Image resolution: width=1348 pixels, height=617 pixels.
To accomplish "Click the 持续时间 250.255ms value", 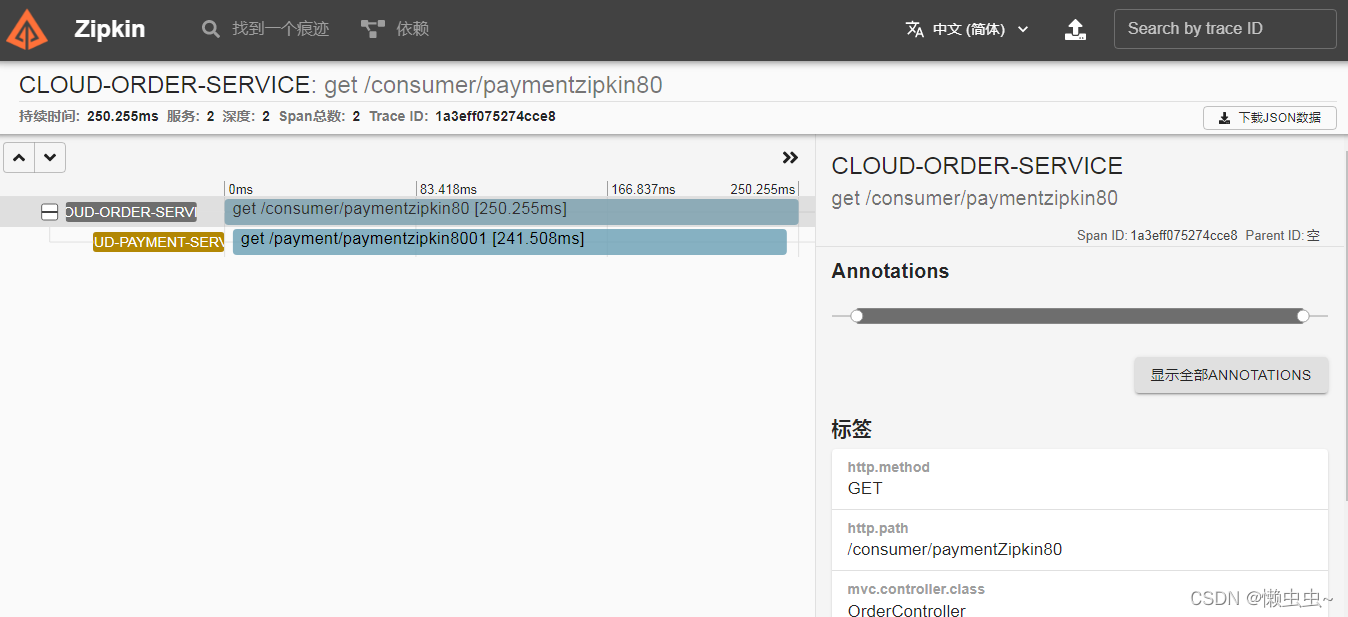I will click(122, 116).
